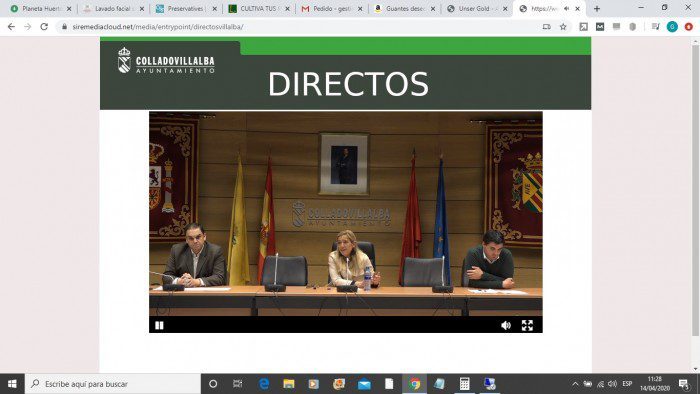The width and height of the screenshot is (700, 394).
Task: Open the media player taskbar icon
Action: coord(314,384)
